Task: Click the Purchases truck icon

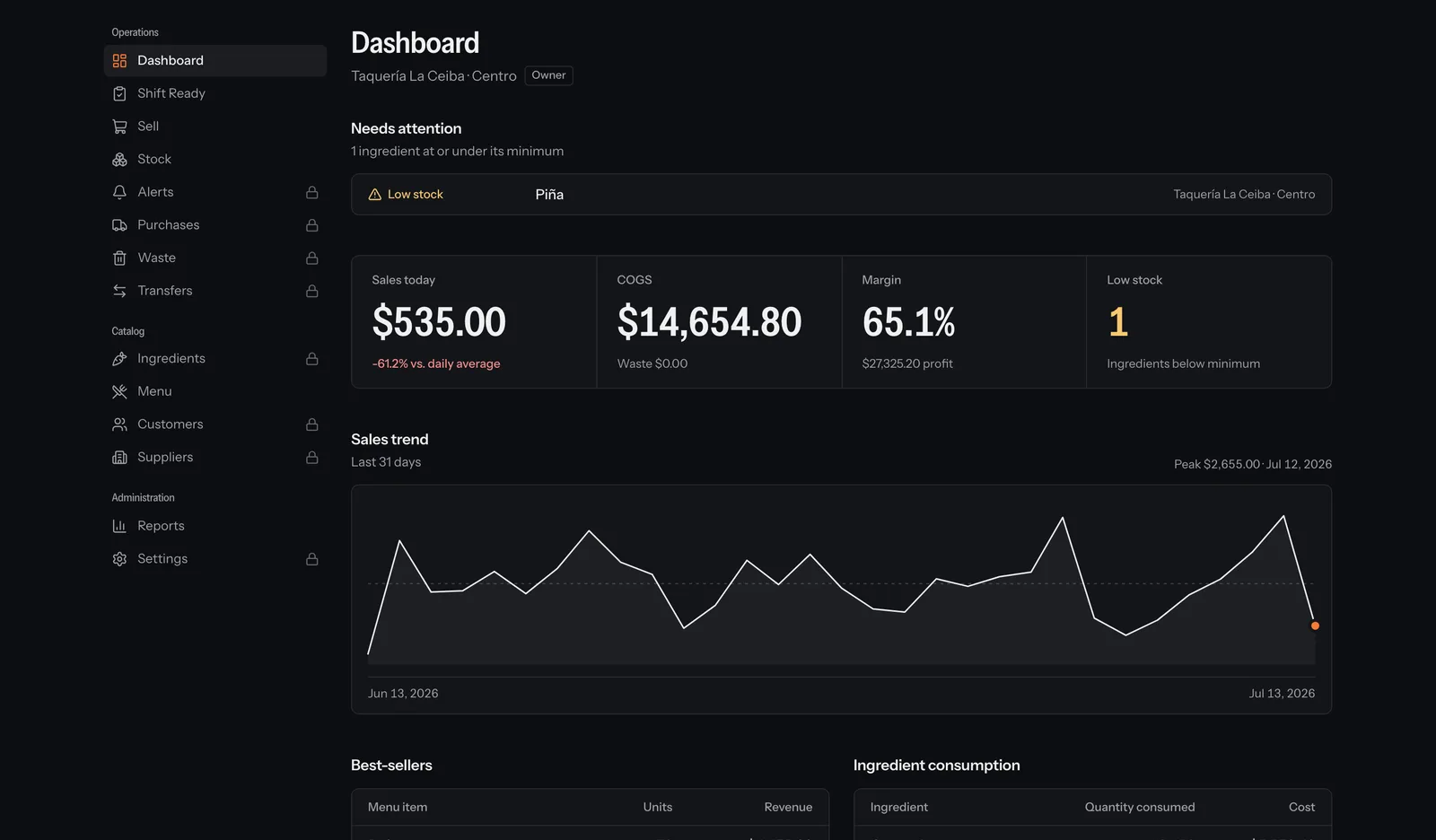Action: [119, 225]
